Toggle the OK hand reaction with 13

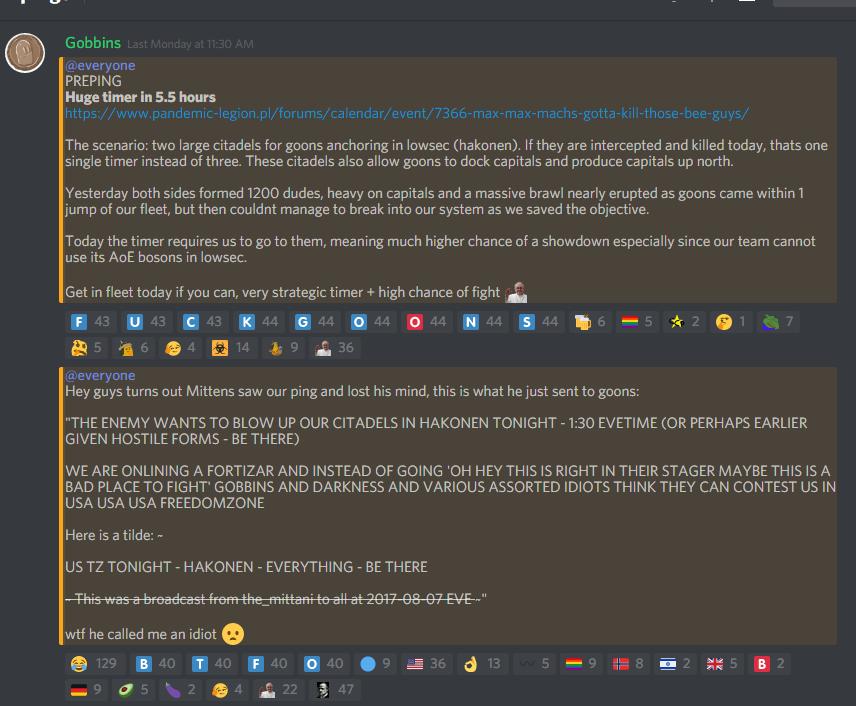tap(482, 663)
